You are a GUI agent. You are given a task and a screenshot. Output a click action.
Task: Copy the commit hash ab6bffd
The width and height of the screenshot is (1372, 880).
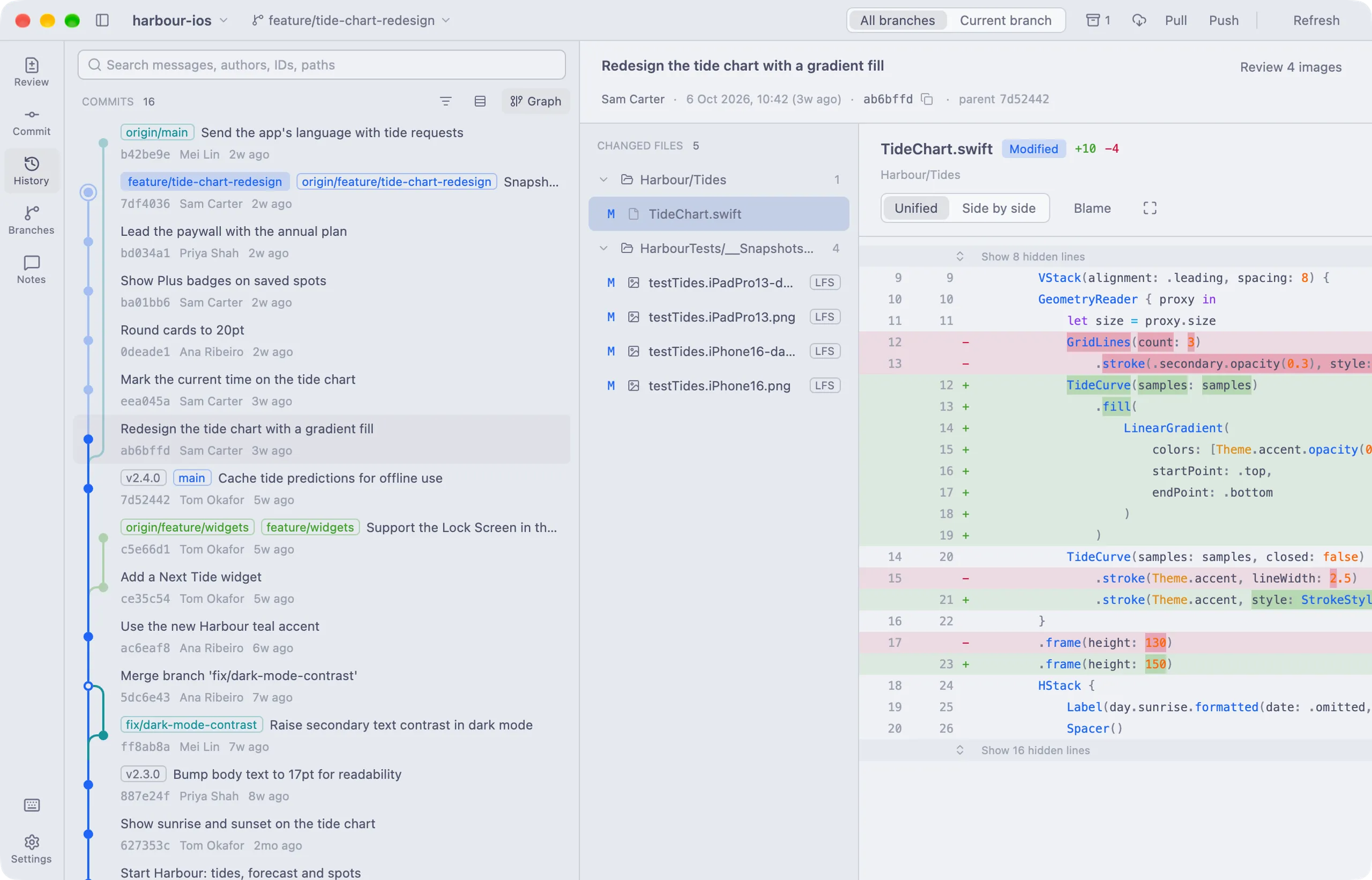point(927,100)
